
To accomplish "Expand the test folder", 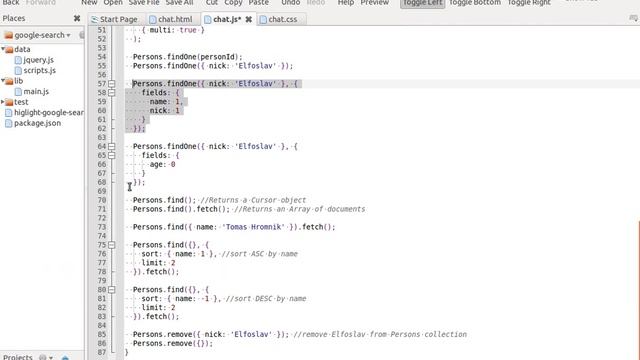I will (3, 102).
